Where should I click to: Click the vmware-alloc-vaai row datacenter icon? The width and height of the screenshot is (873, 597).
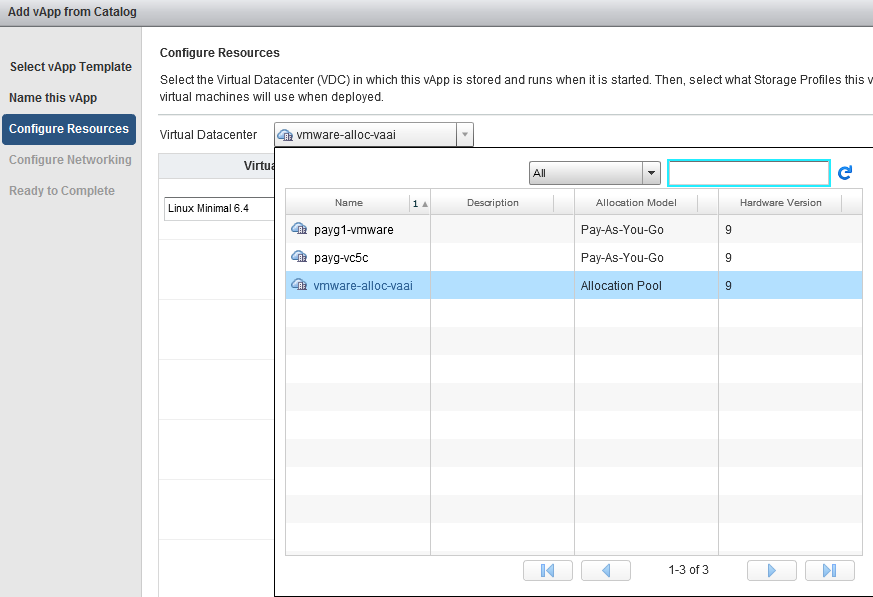coord(299,285)
